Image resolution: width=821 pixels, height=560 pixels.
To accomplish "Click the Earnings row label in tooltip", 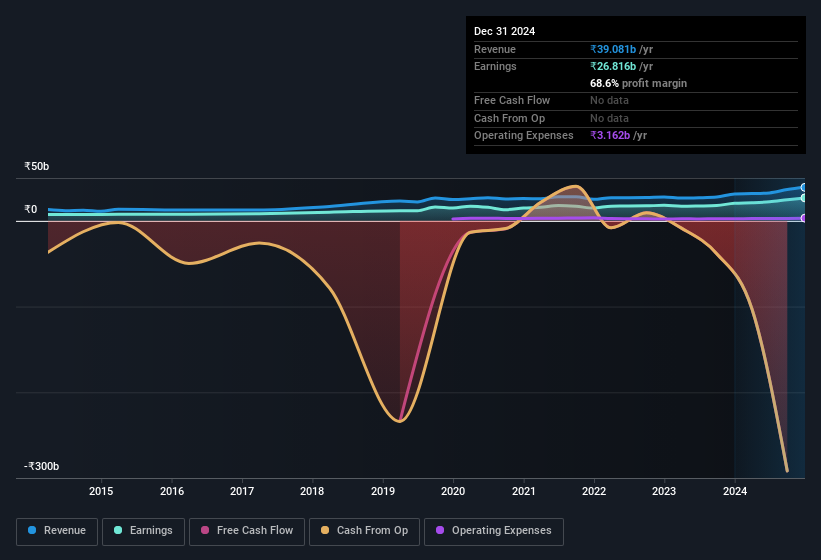I will click(495, 66).
